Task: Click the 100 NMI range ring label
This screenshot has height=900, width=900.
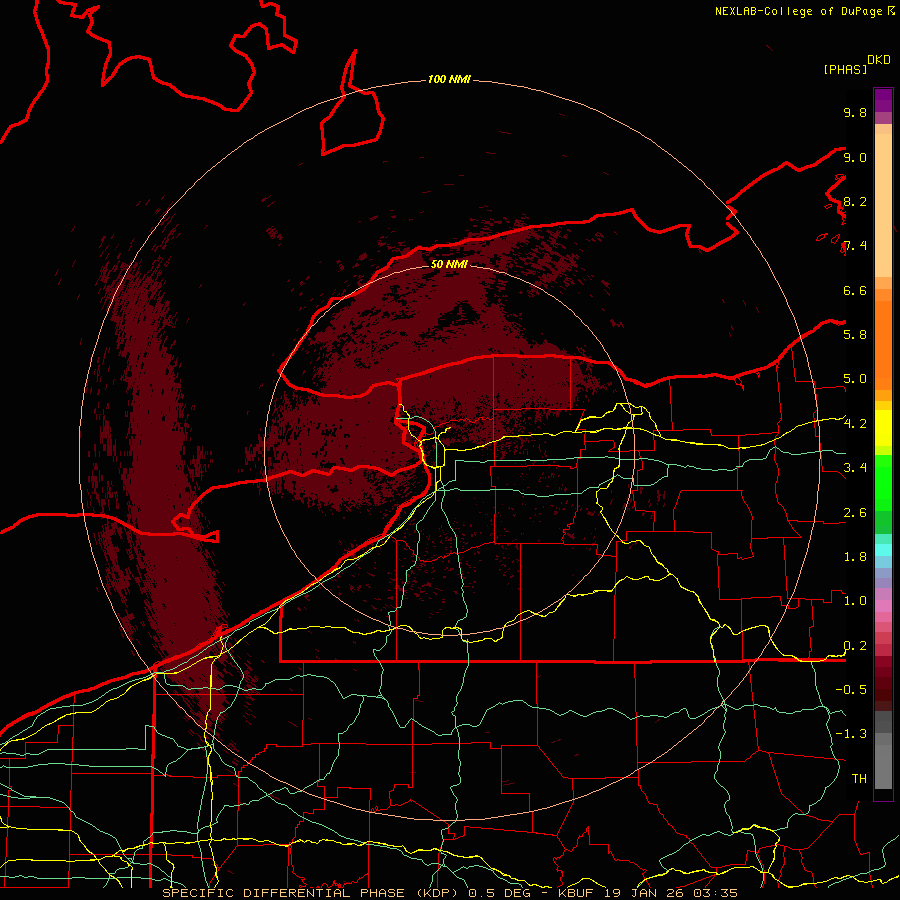Action: (449, 79)
